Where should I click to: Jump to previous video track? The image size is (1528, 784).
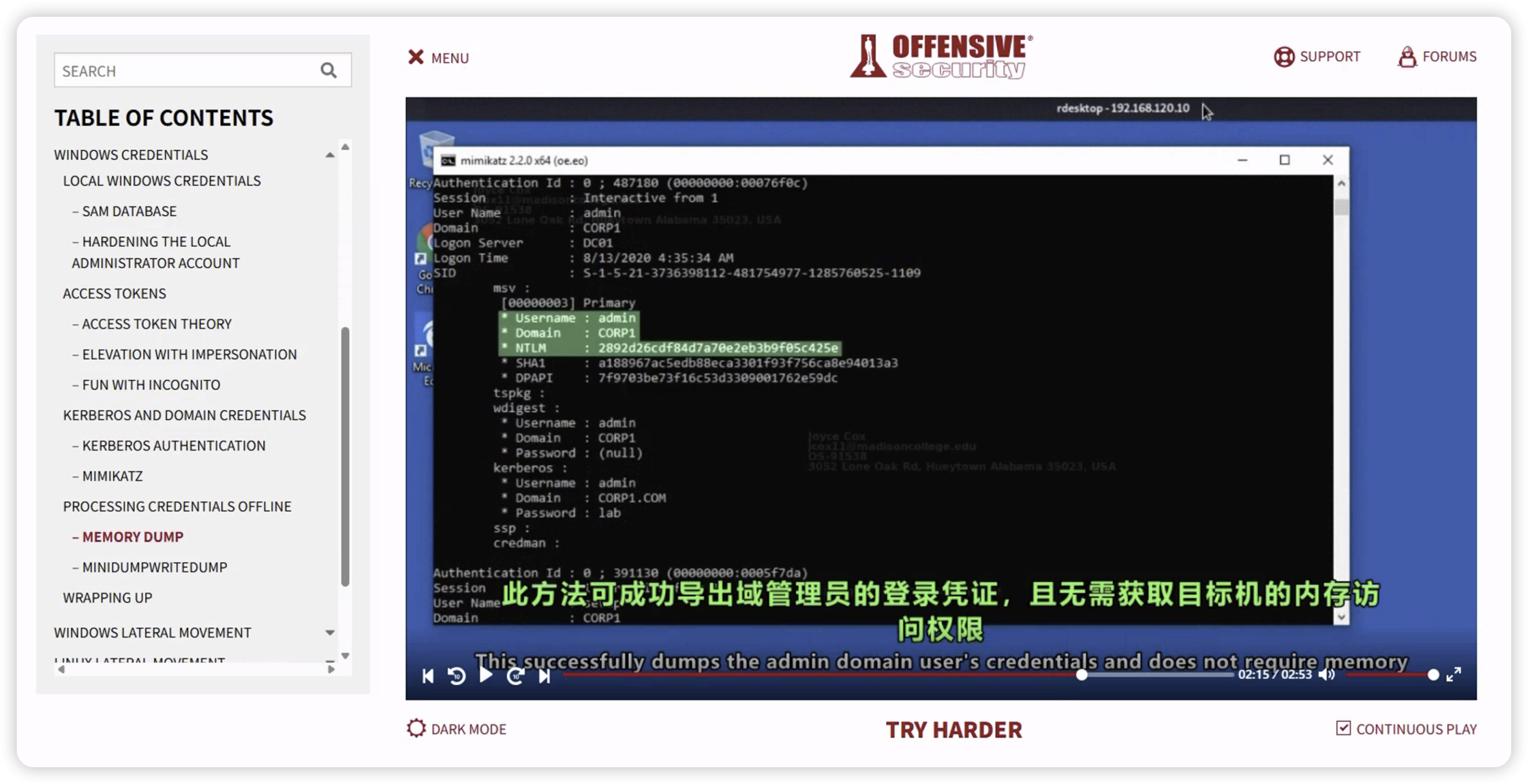pyautogui.click(x=428, y=675)
